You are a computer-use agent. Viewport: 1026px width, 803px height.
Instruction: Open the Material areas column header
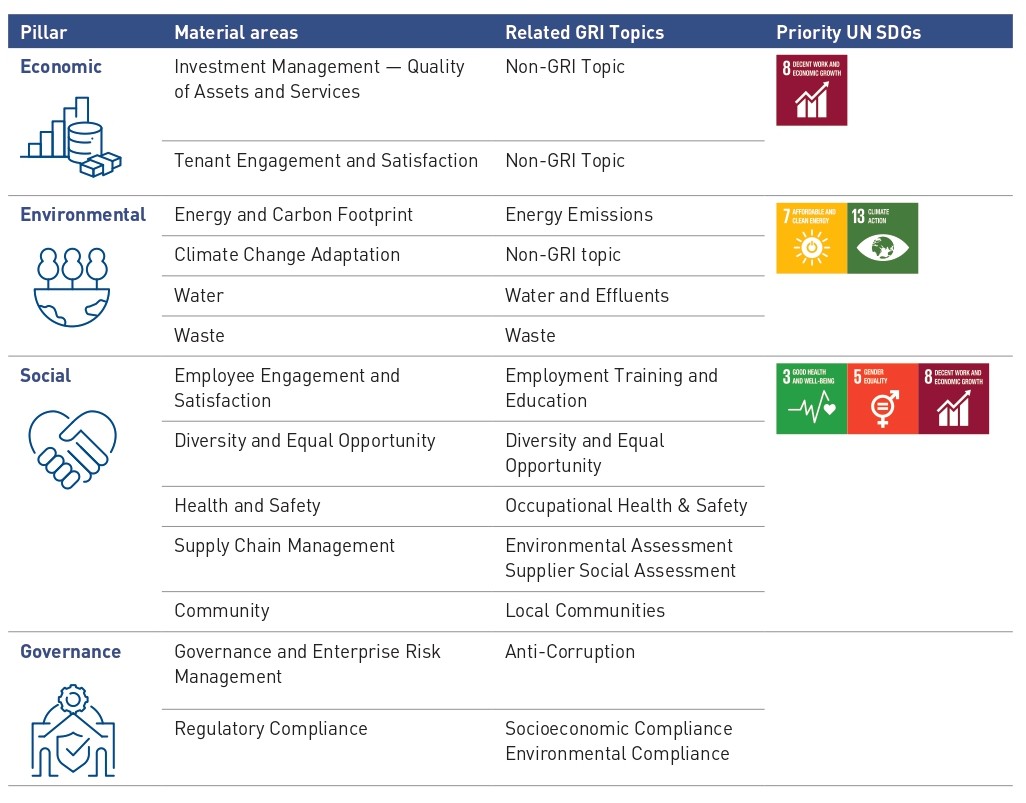point(236,32)
